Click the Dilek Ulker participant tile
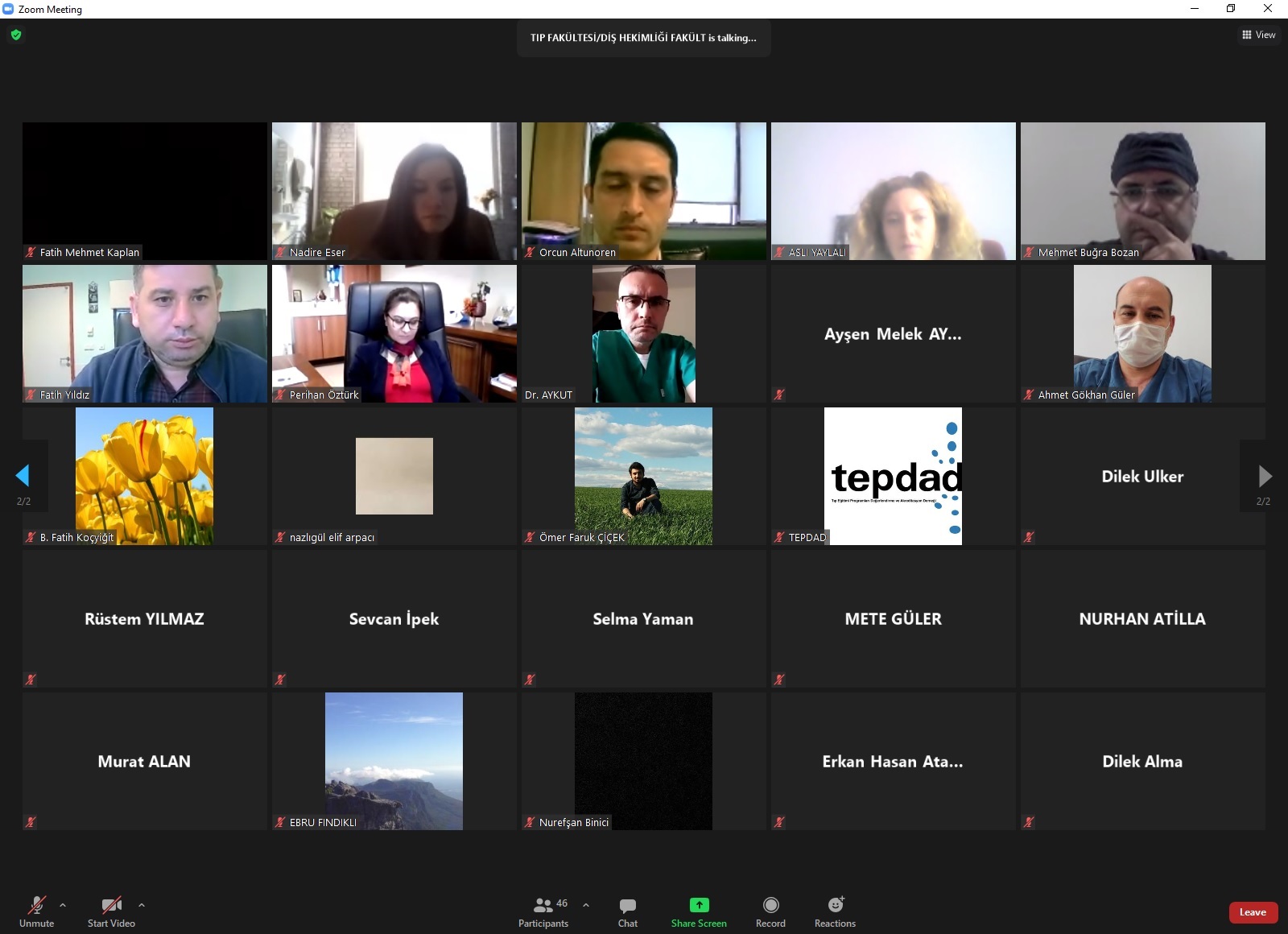 click(1142, 476)
